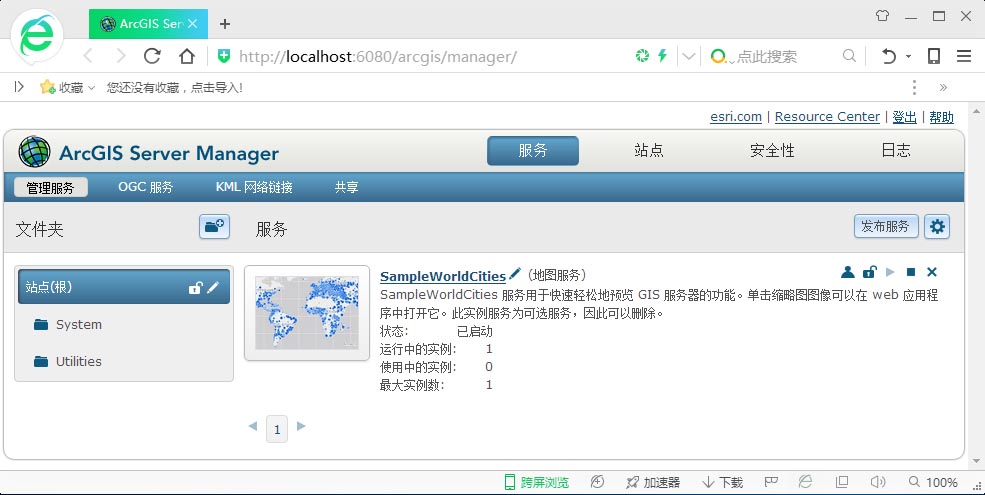Click the 登出 logout link
The width and height of the screenshot is (985, 495).
click(x=905, y=117)
